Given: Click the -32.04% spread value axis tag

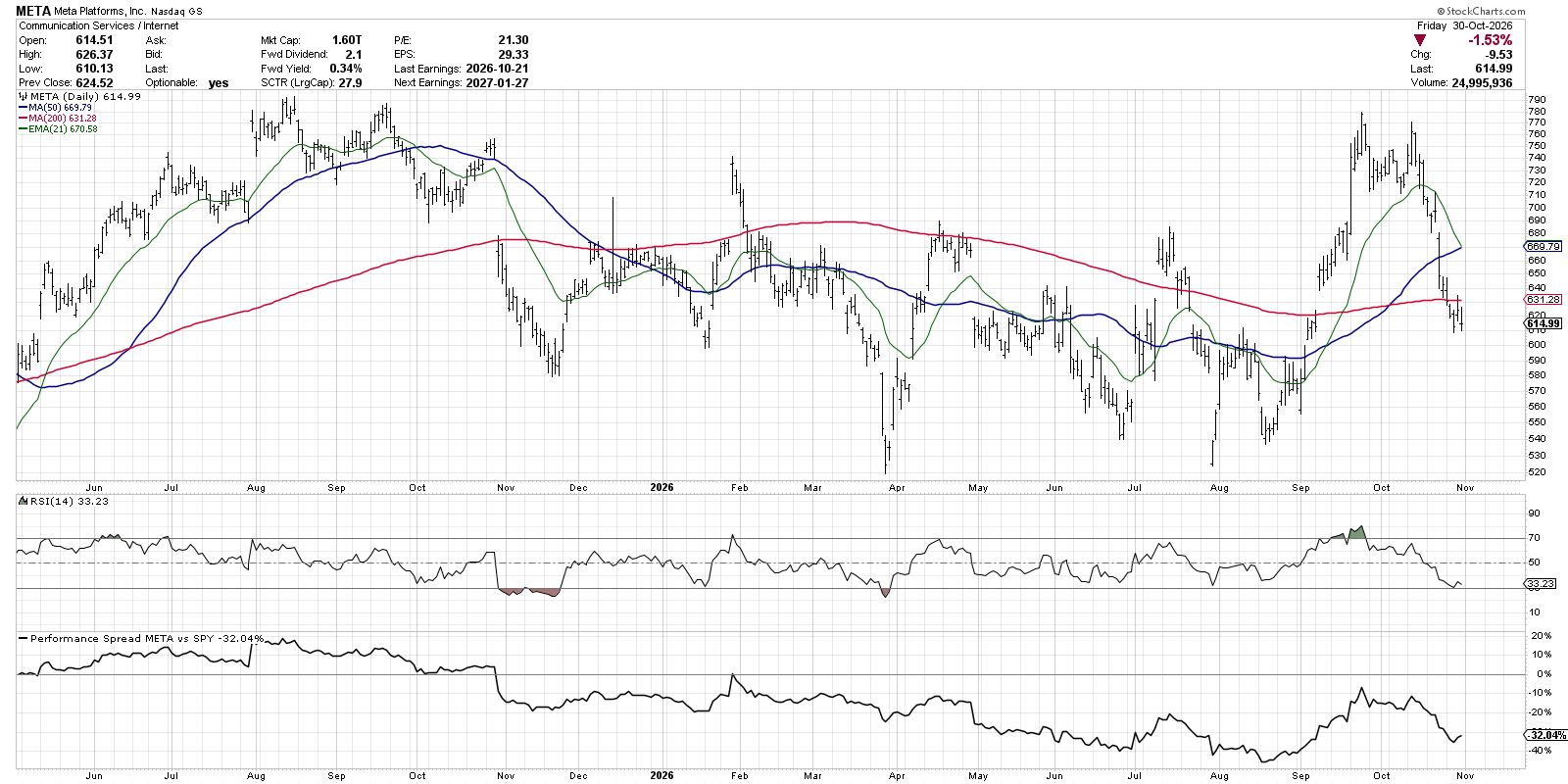Looking at the screenshot, I should point(1545,735).
